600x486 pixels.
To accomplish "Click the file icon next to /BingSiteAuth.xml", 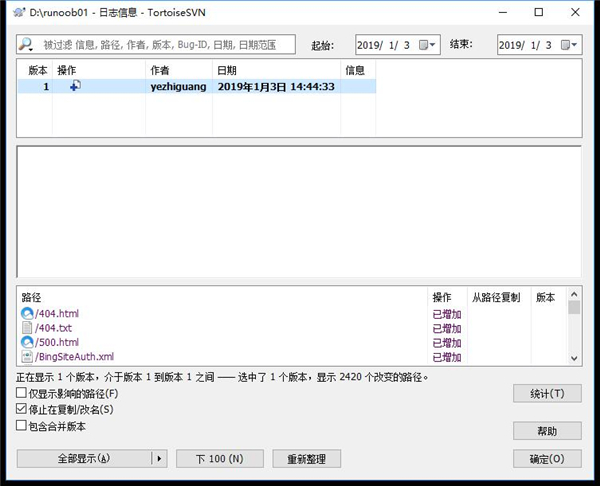I will coord(27,356).
